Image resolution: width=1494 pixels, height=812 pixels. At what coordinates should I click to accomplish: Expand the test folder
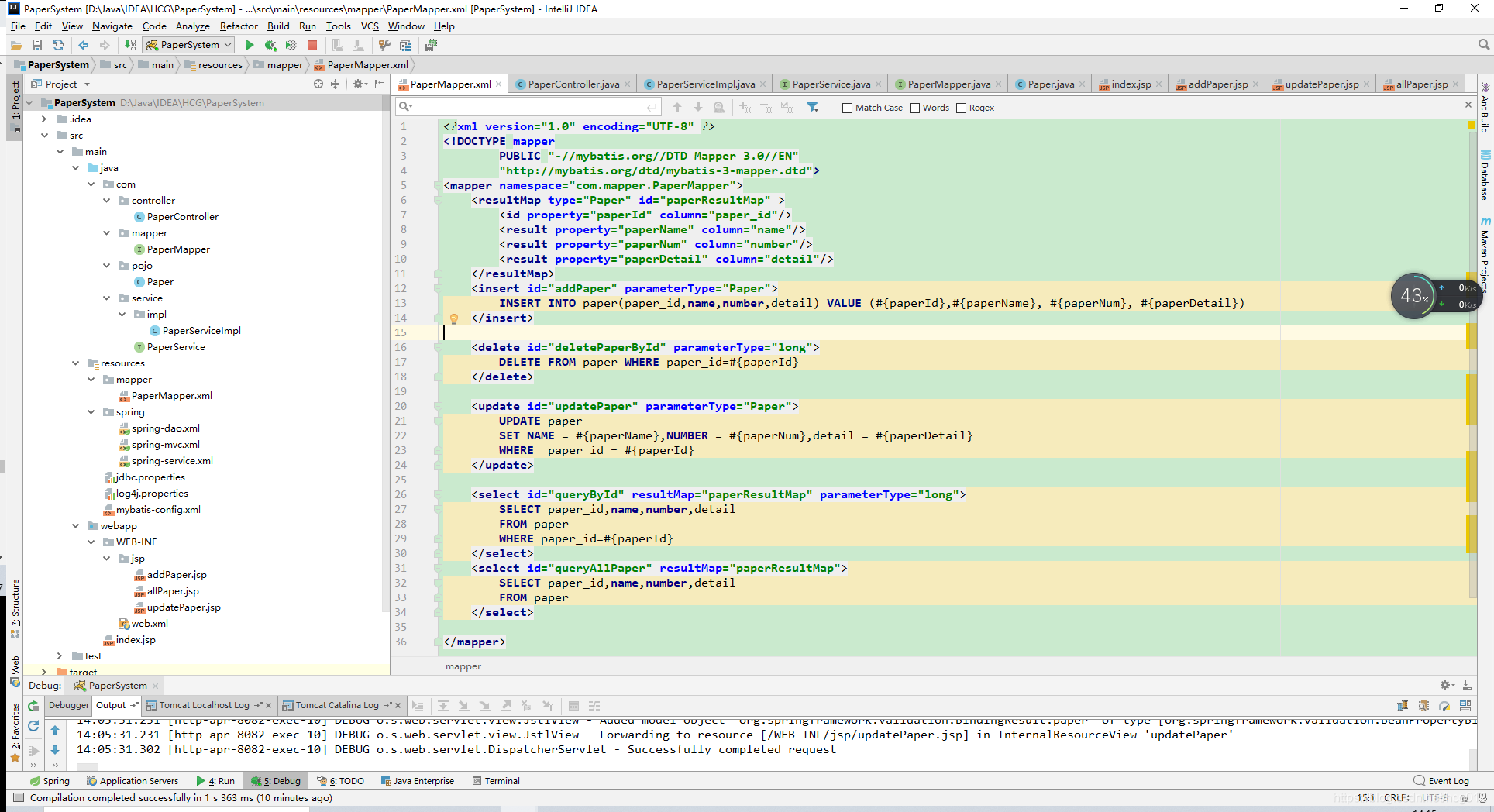click(x=60, y=656)
